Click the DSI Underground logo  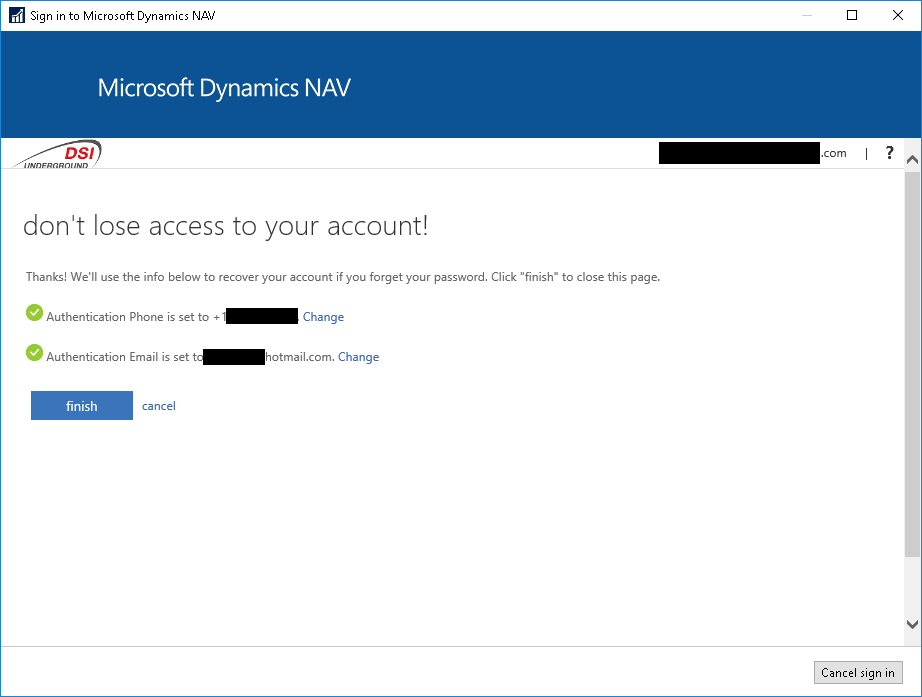pyautogui.click(x=58, y=154)
